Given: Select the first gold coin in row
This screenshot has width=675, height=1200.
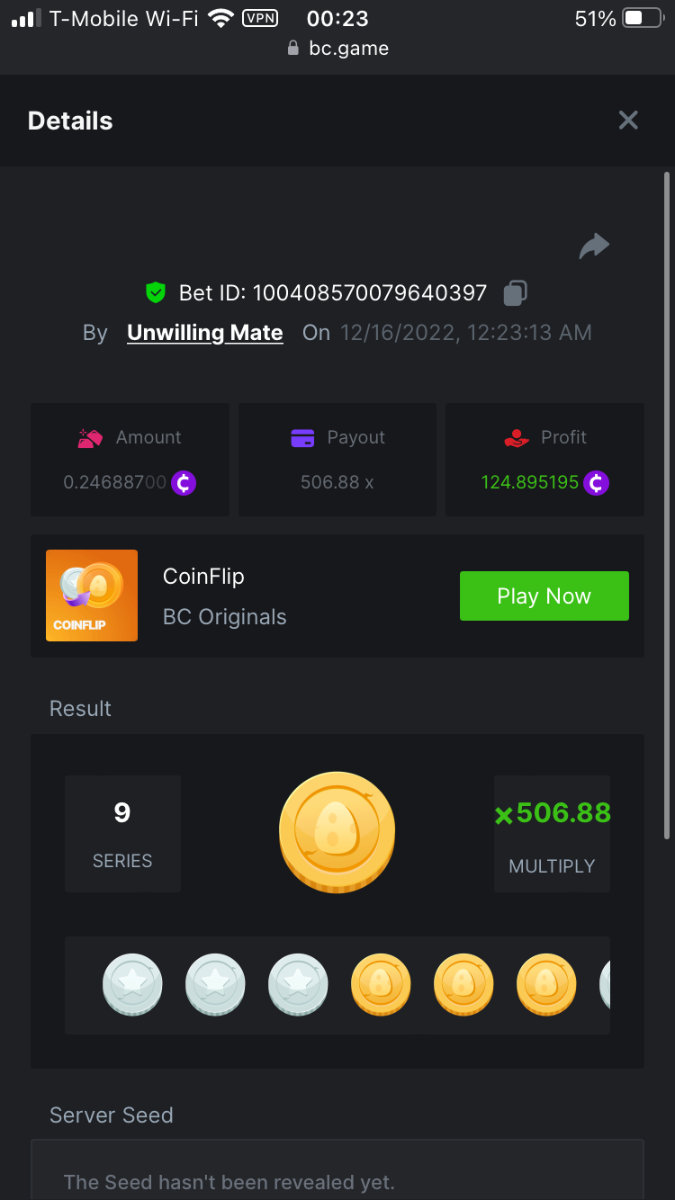Looking at the screenshot, I should click(381, 984).
